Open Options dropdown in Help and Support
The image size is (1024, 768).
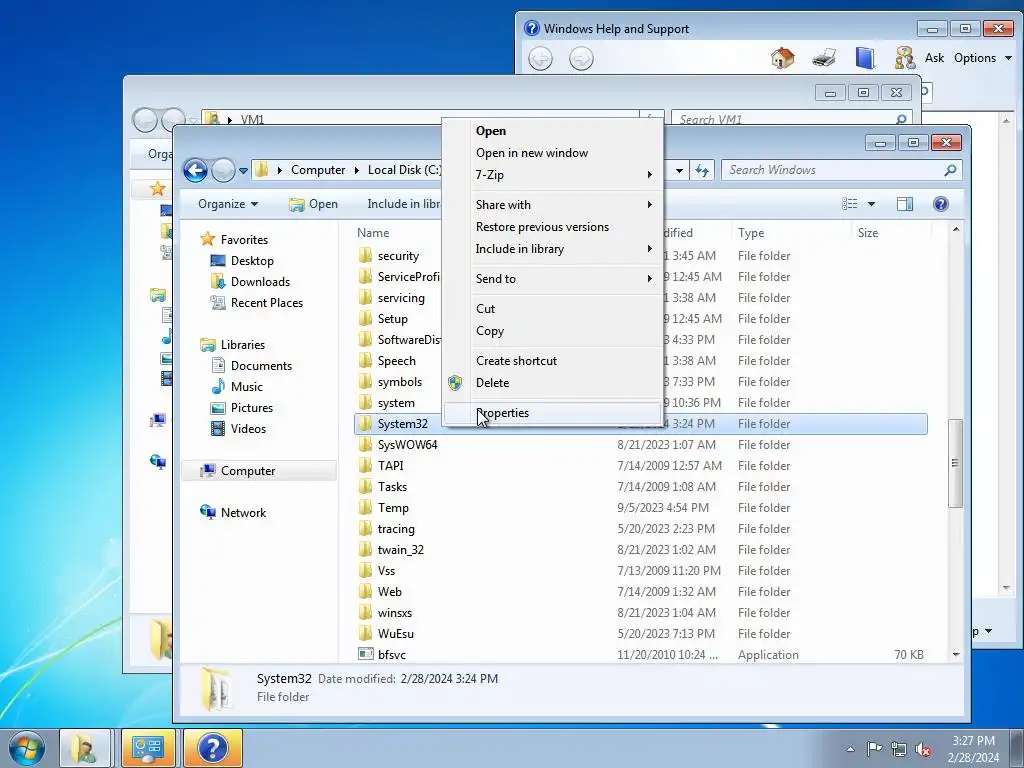tap(983, 58)
